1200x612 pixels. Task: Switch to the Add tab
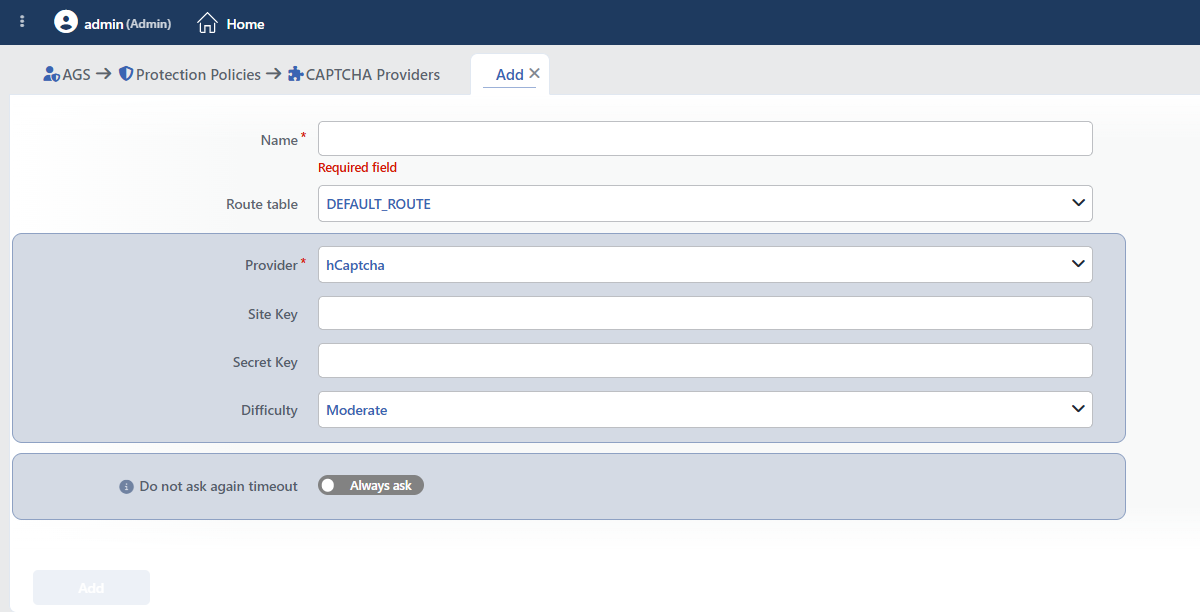pos(509,74)
